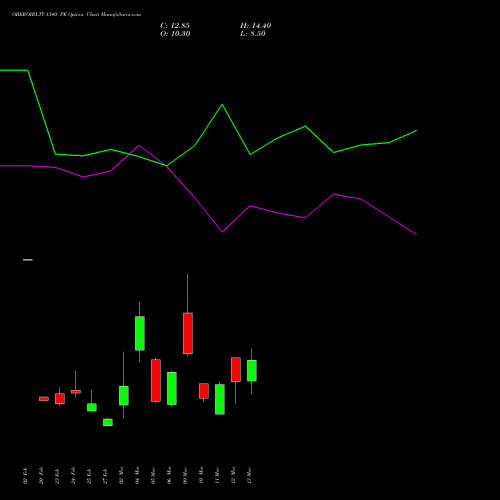Click the thin red candlestick for 24 Feb
The width and height of the screenshot is (500, 500).
pyautogui.click(x=76, y=392)
